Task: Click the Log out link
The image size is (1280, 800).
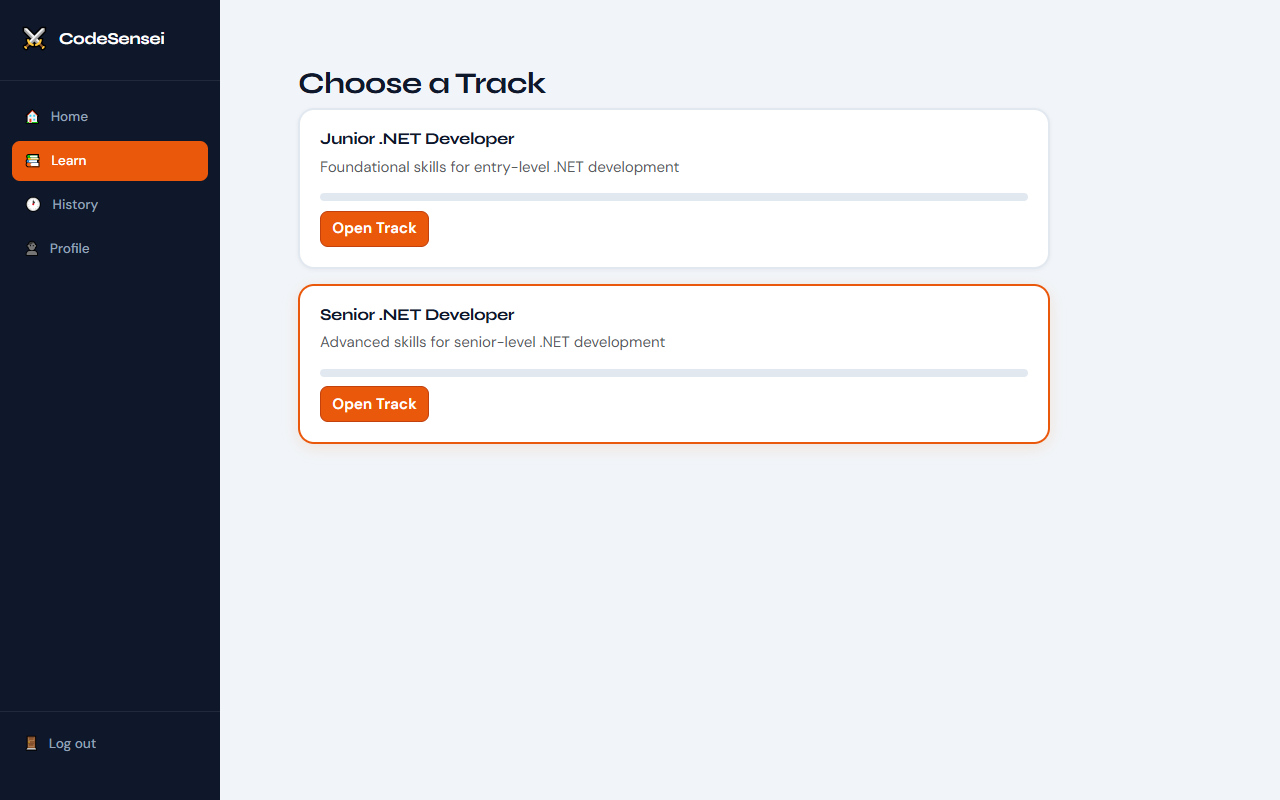Action: [72, 743]
